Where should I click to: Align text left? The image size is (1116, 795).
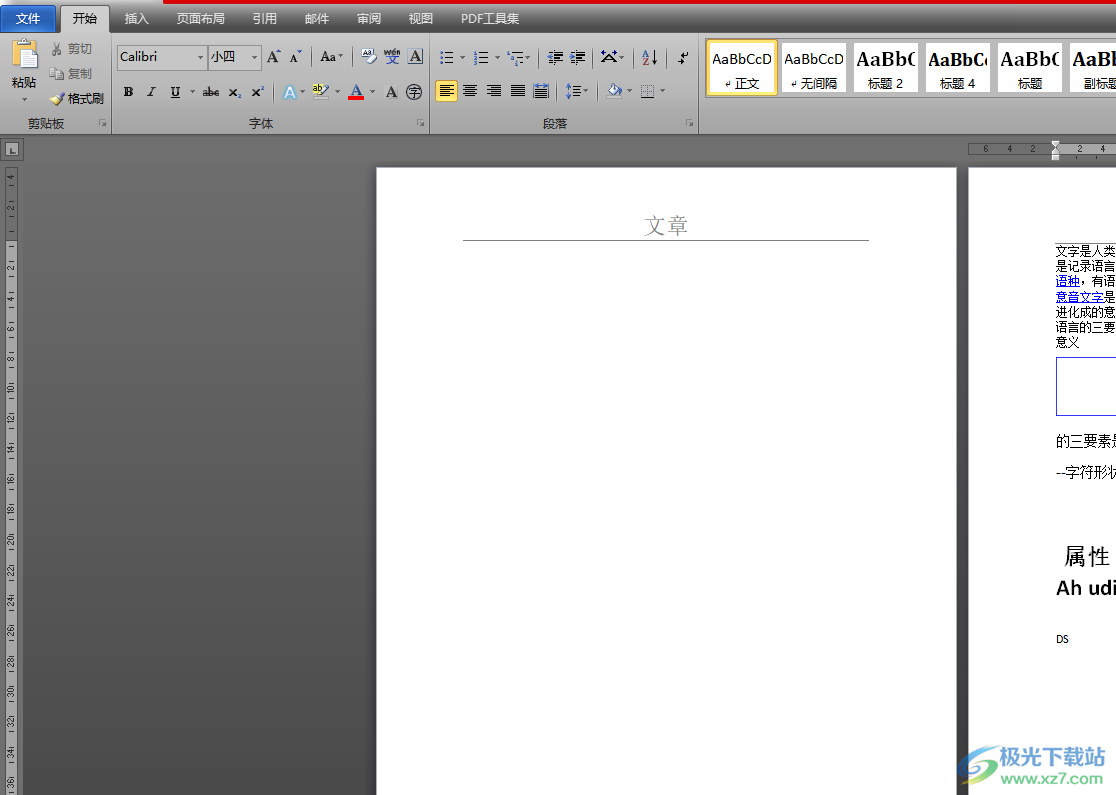446,90
